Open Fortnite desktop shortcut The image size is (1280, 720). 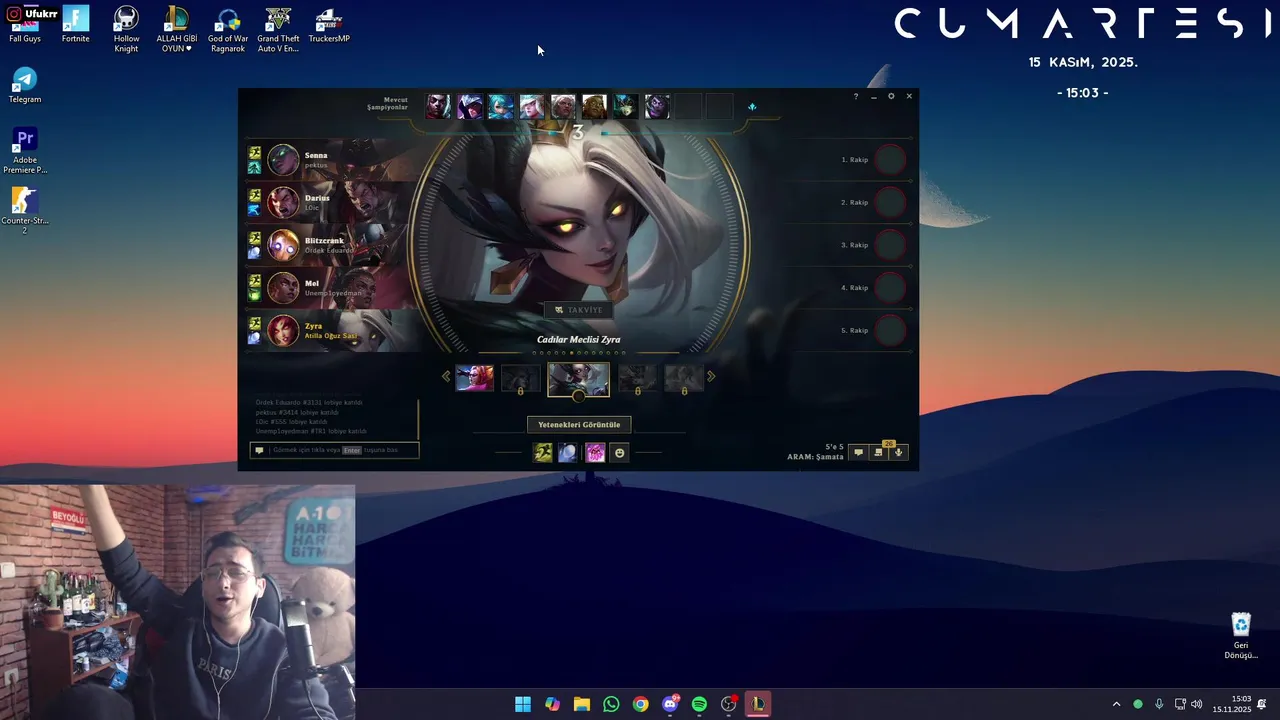coord(76,25)
